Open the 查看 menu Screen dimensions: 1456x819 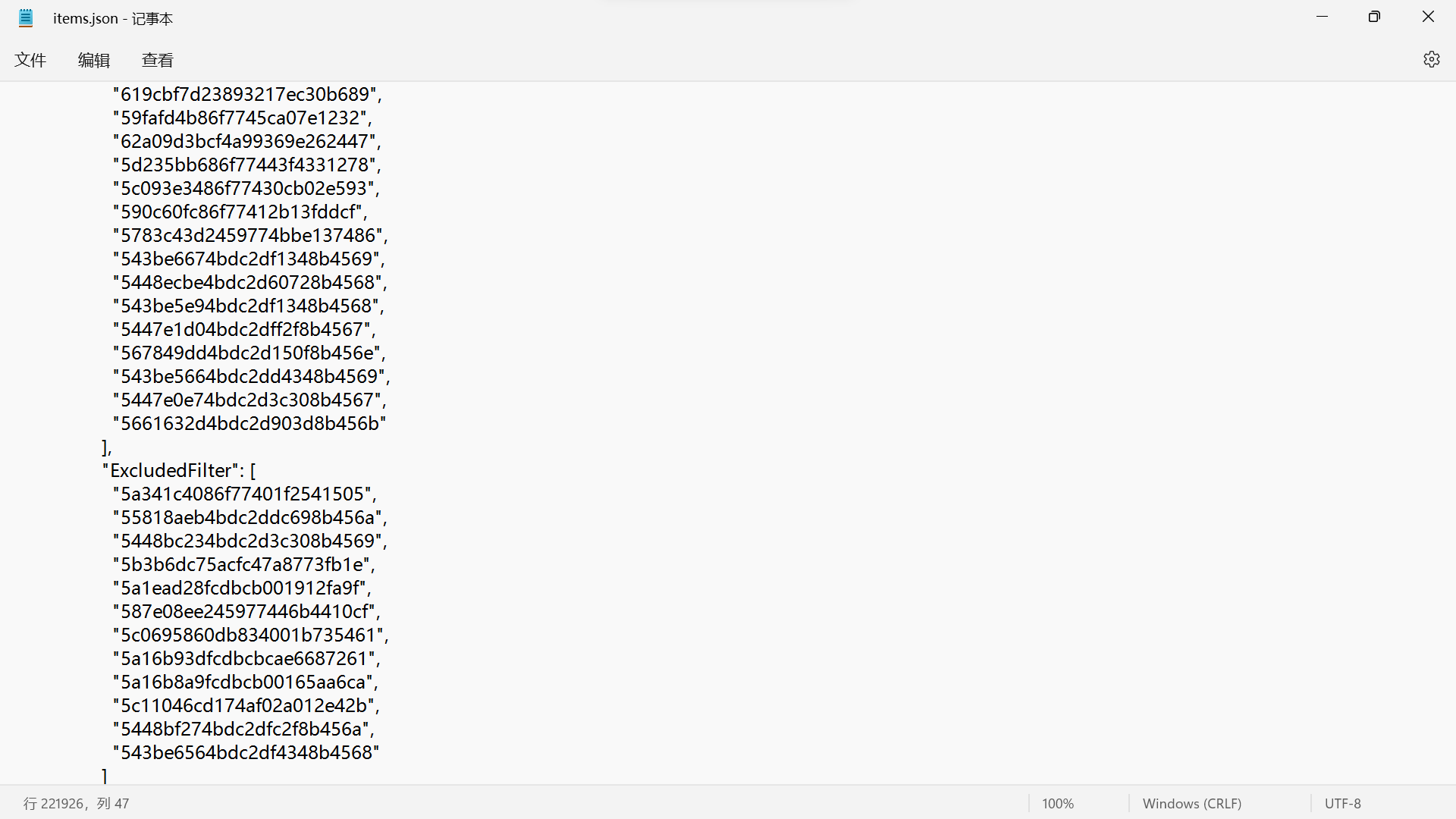158,60
